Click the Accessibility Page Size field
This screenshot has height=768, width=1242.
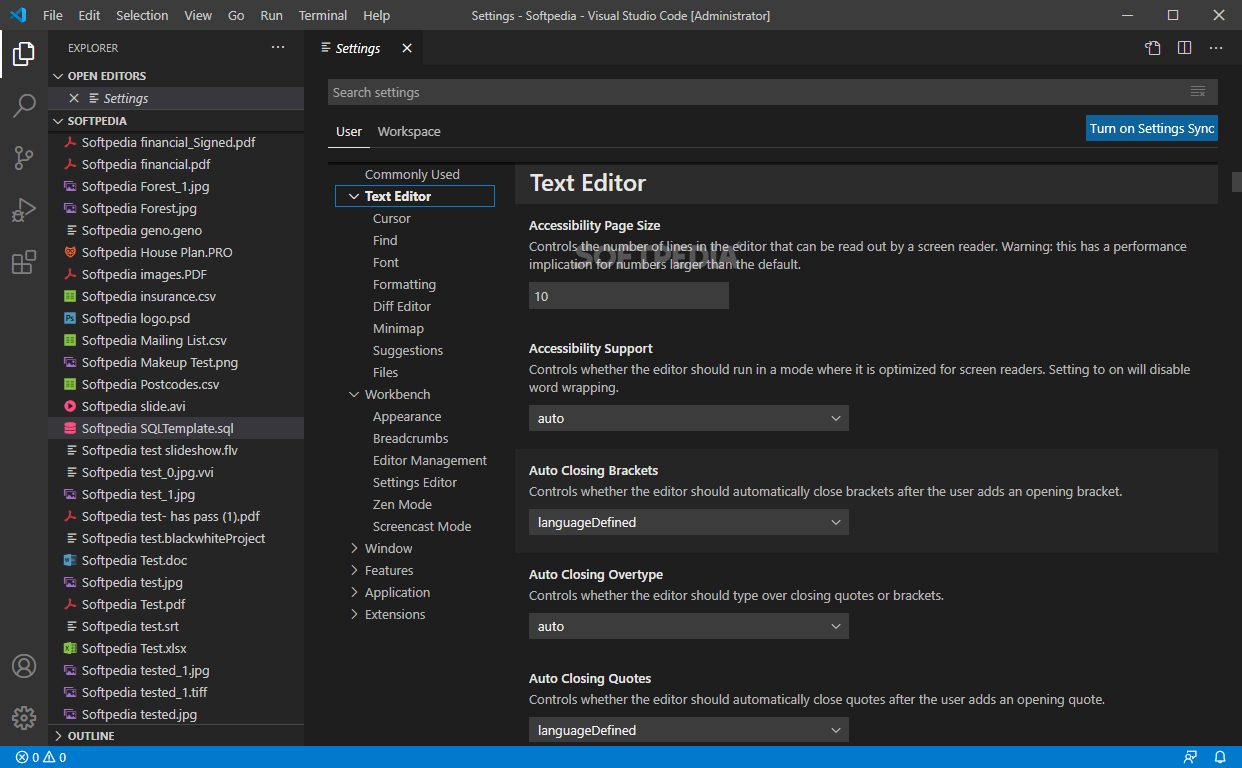click(629, 296)
